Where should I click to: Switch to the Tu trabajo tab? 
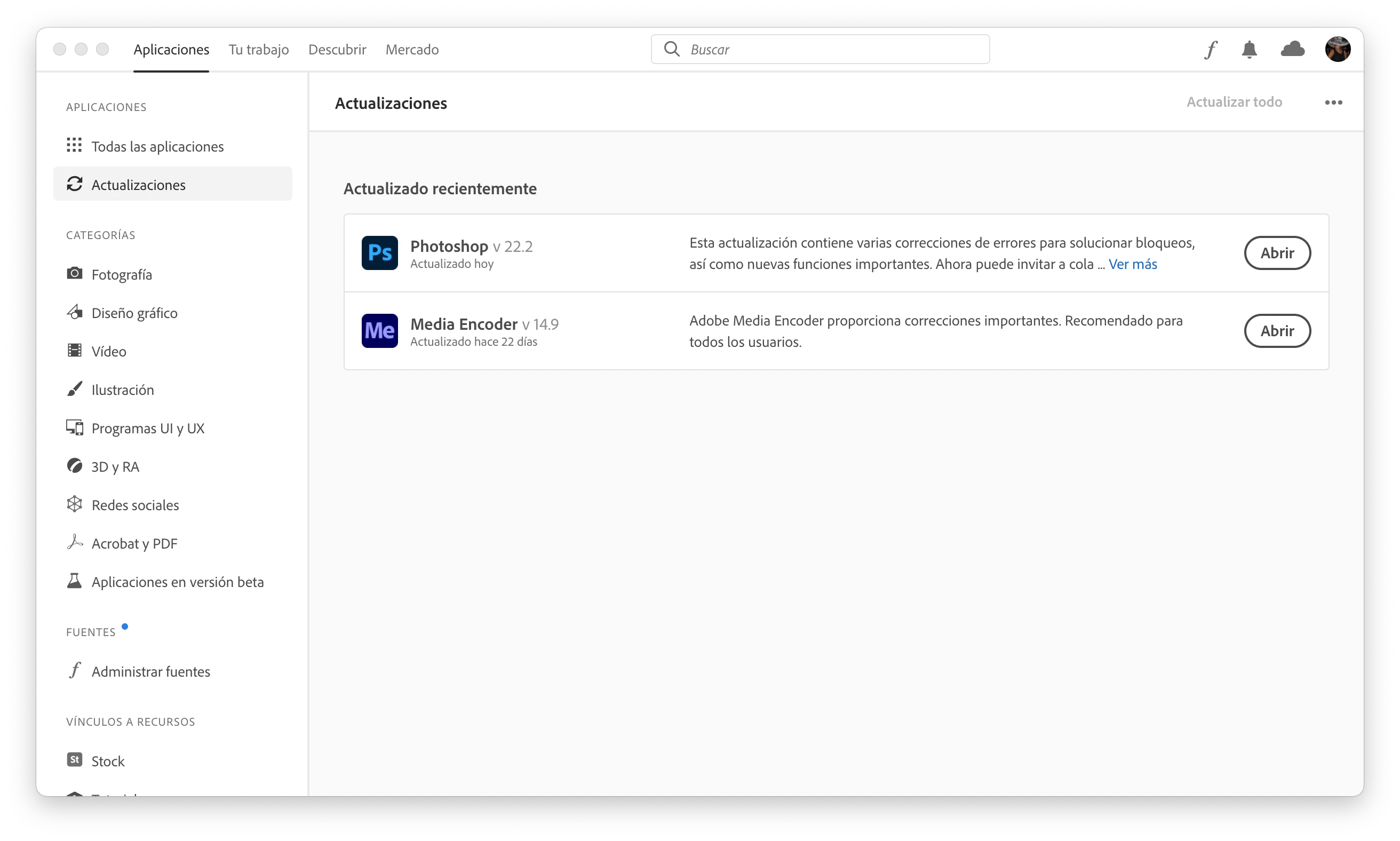(x=258, y=50)
